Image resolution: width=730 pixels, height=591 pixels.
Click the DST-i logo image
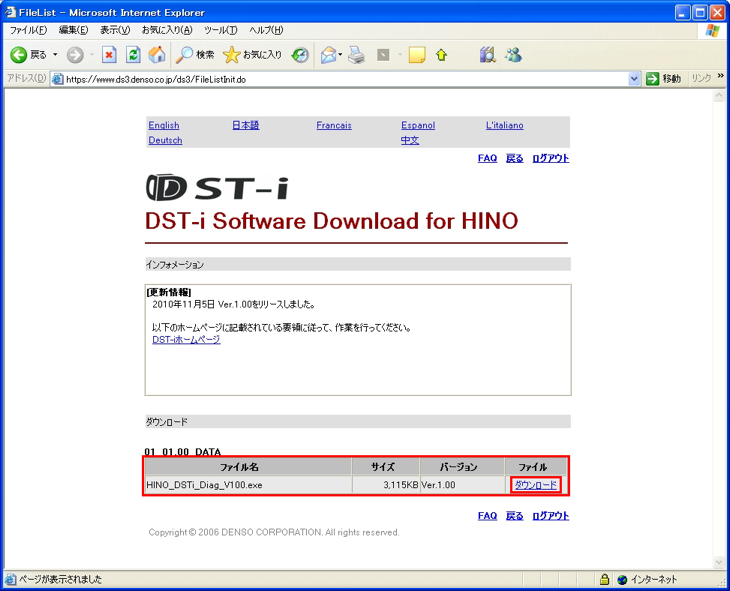coord(217,187)
